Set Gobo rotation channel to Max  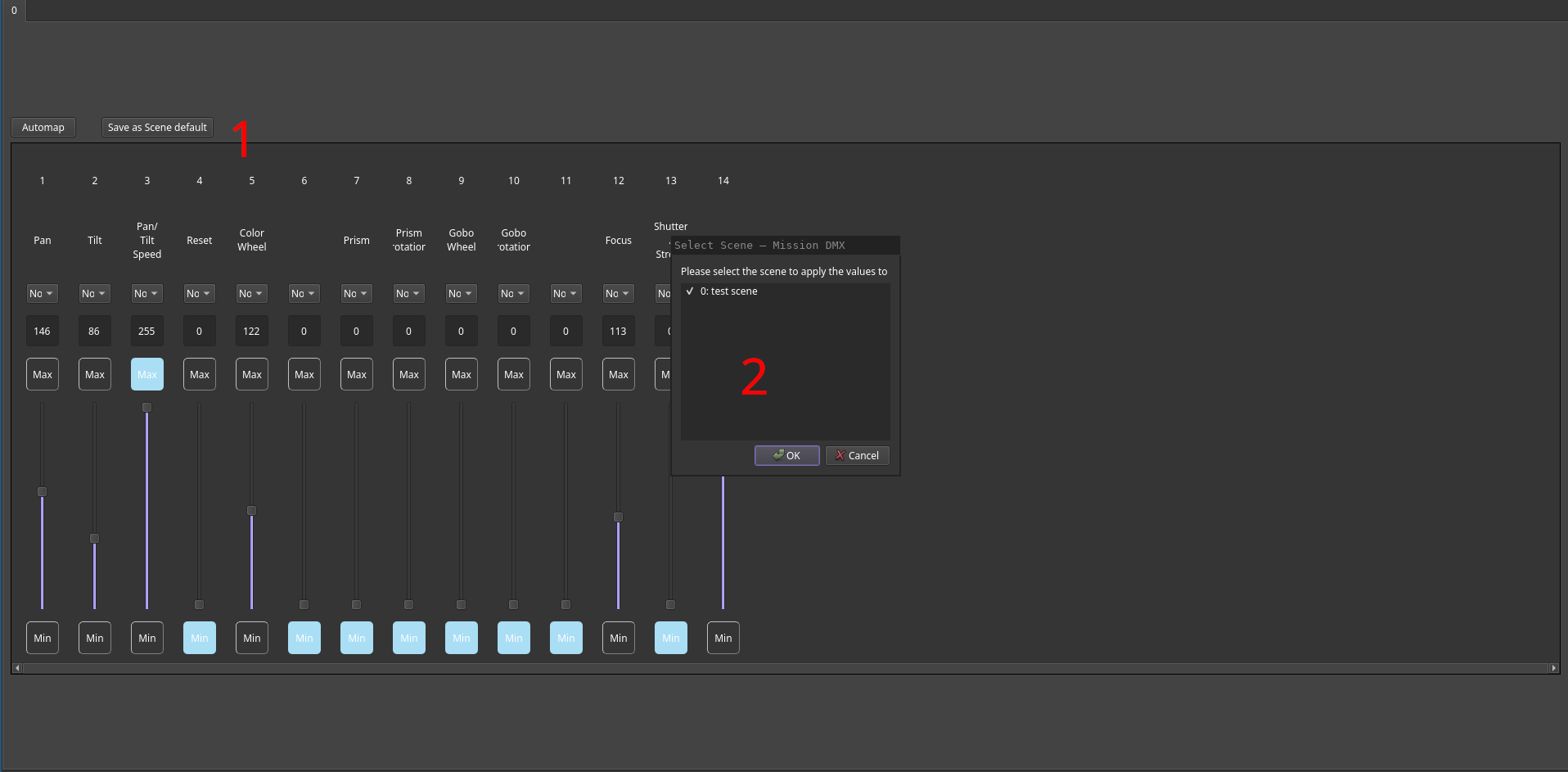514,374
